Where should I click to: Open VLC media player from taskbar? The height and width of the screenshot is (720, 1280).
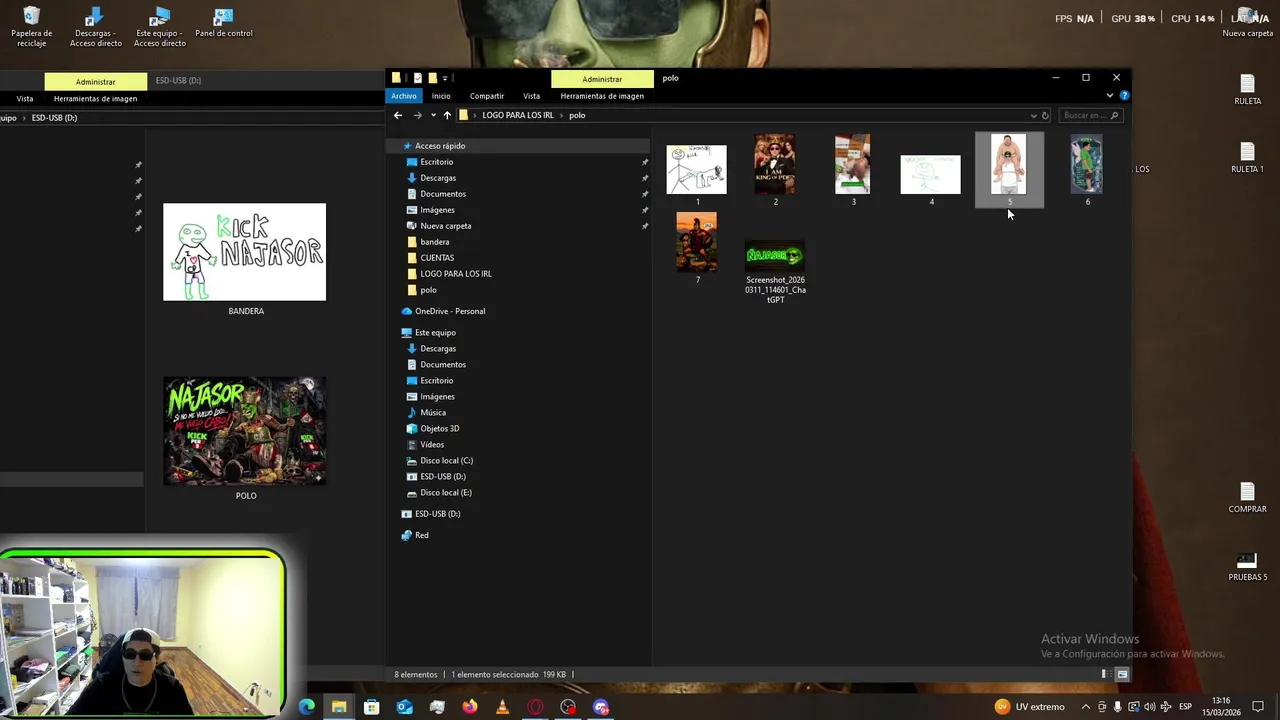502,707
